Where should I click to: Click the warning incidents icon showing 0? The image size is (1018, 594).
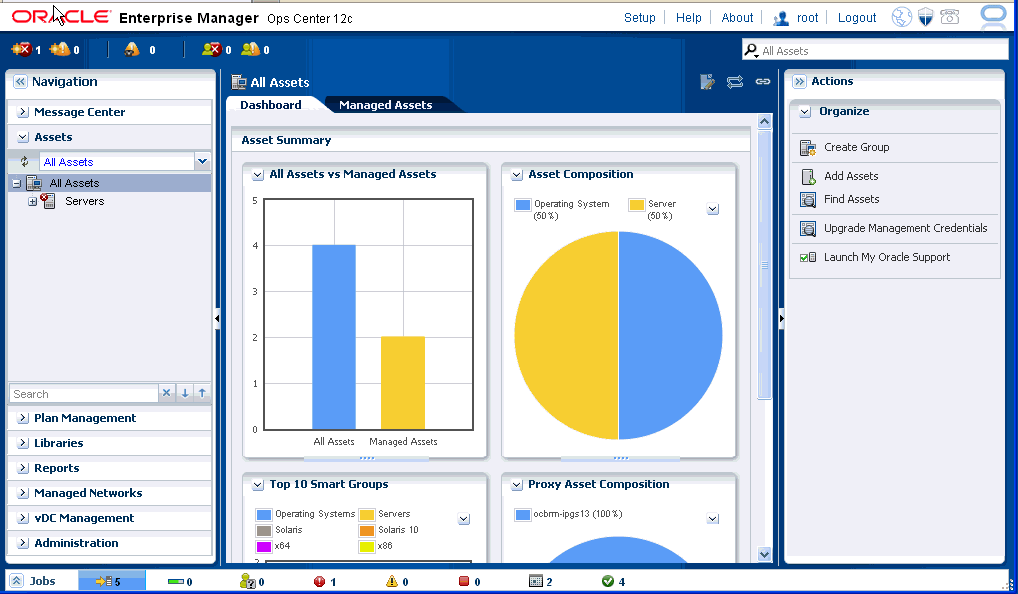pos(60,49)
